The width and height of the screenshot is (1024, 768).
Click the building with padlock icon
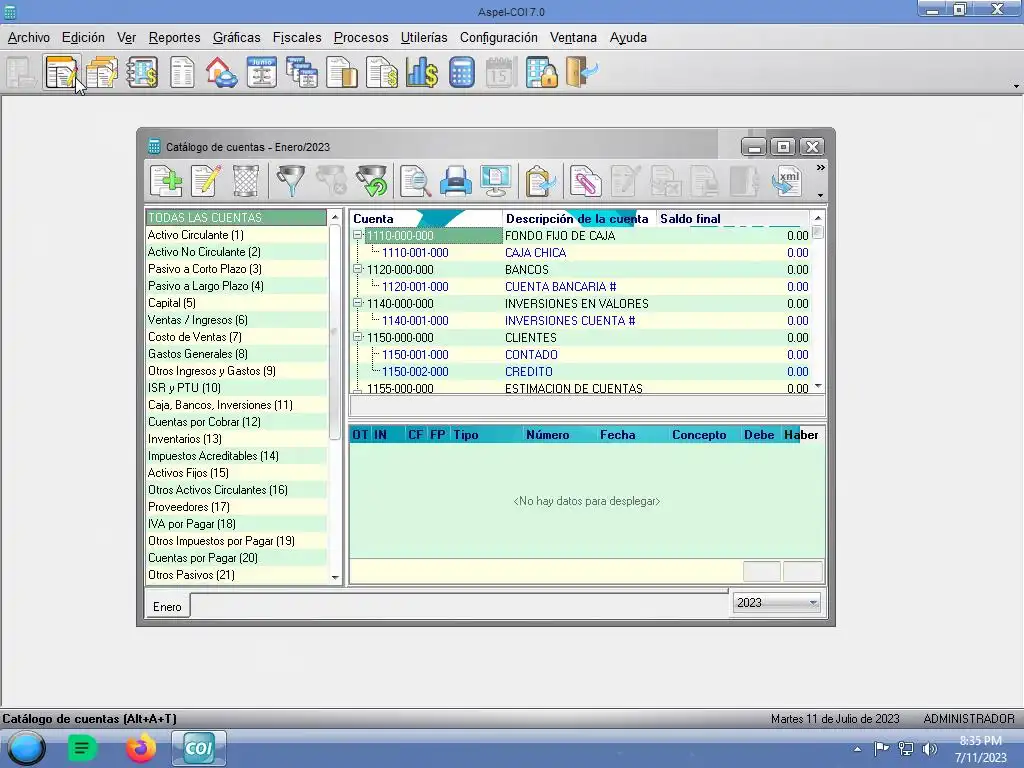coord(541,72)
